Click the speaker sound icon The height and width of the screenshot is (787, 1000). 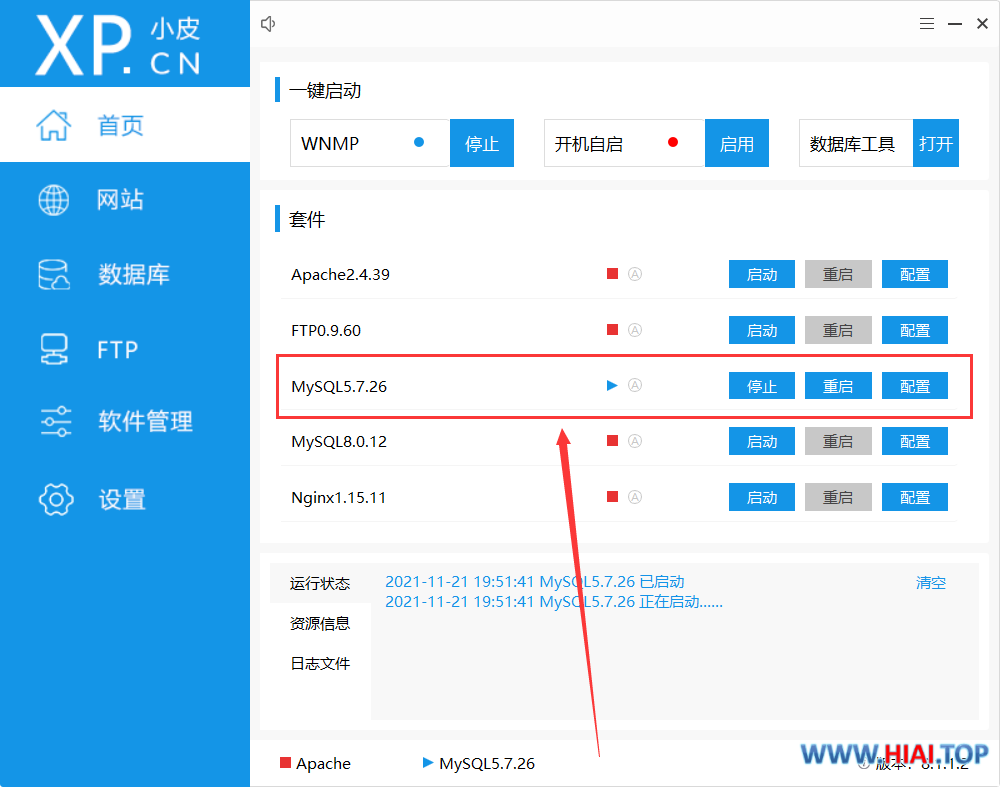point(268,24)
